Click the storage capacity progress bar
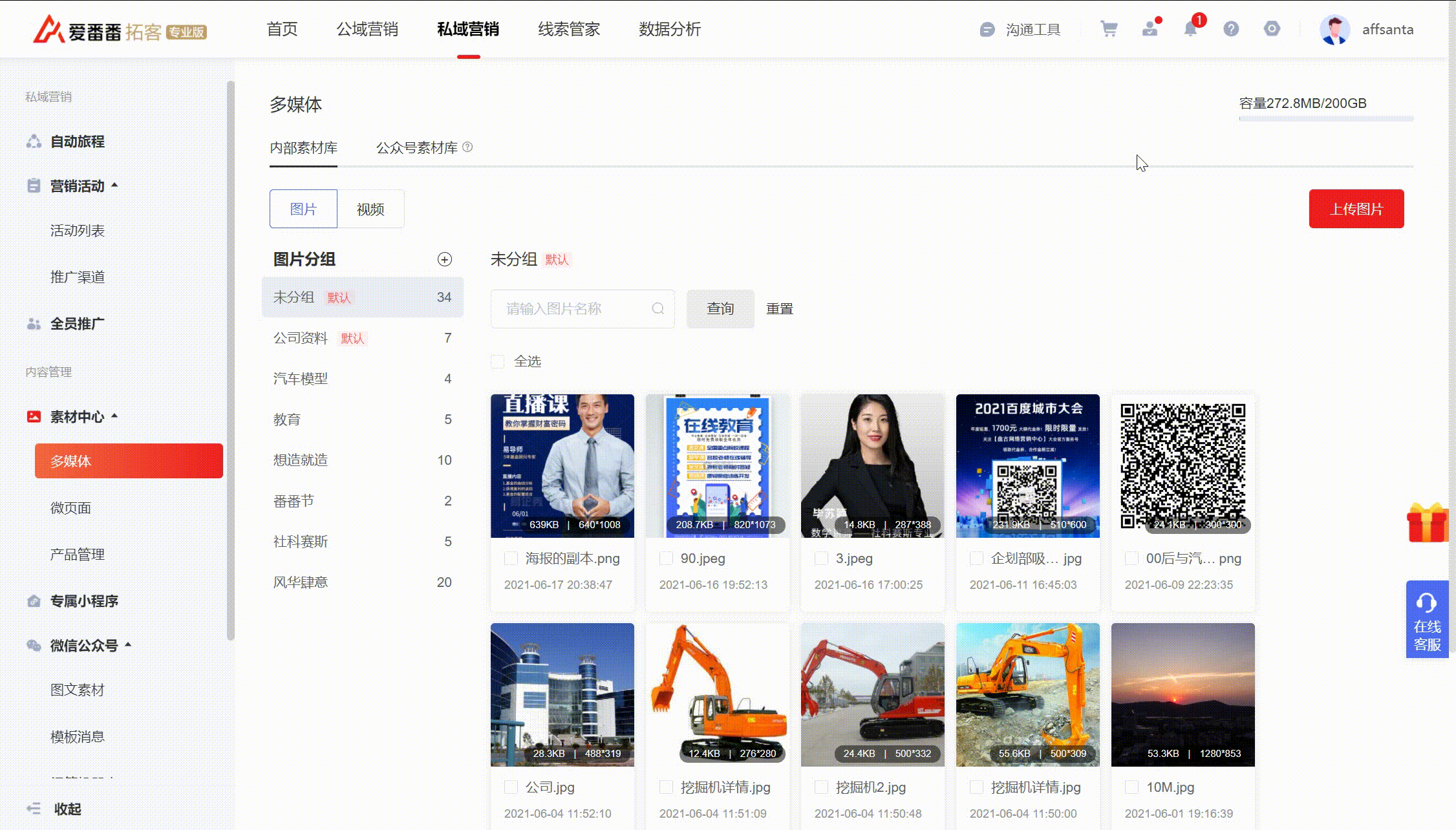This screenshot has height=830, width=1456. (x=1326, y=119)
